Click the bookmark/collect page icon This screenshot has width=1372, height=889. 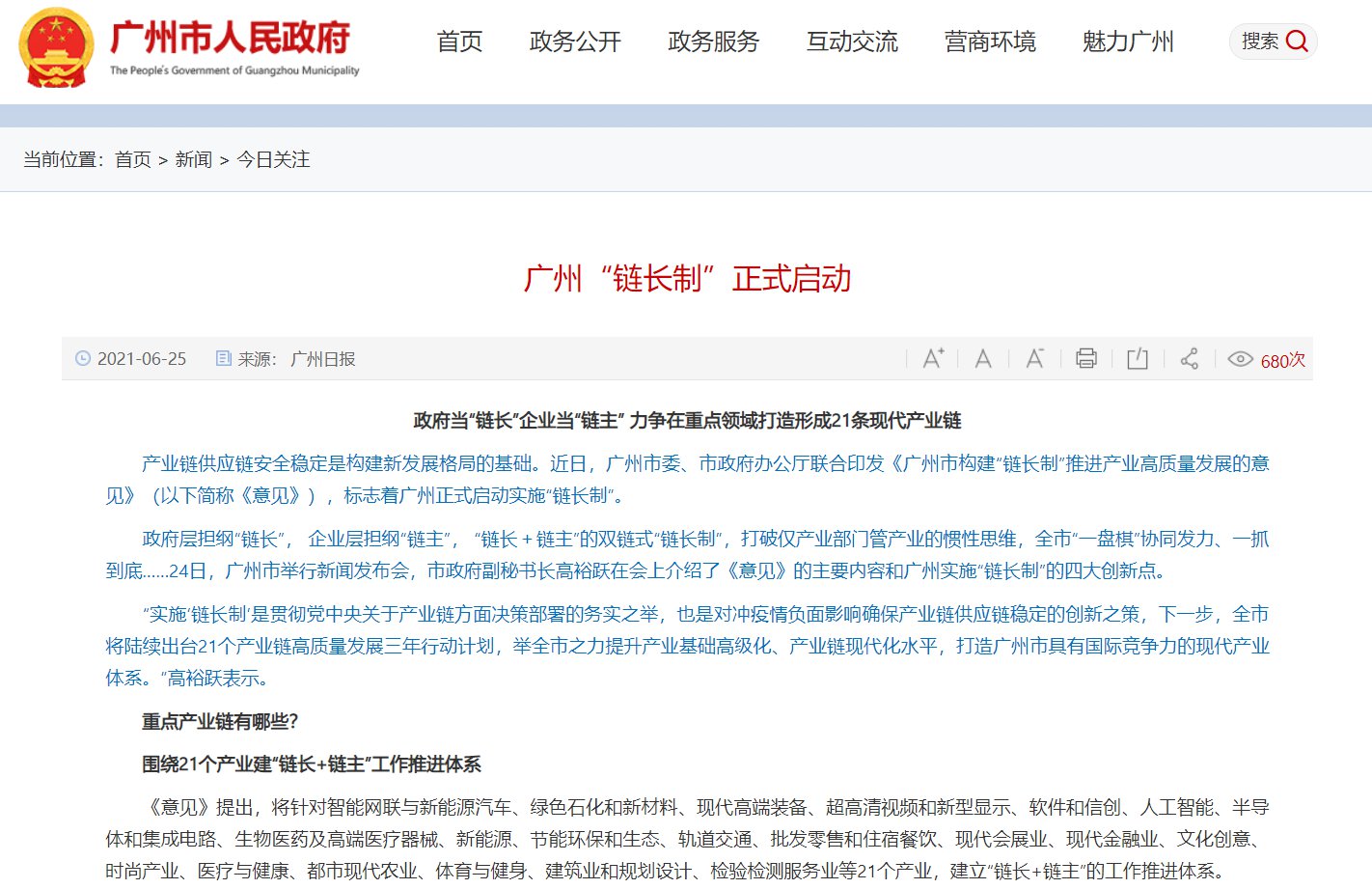(1138, 359)
